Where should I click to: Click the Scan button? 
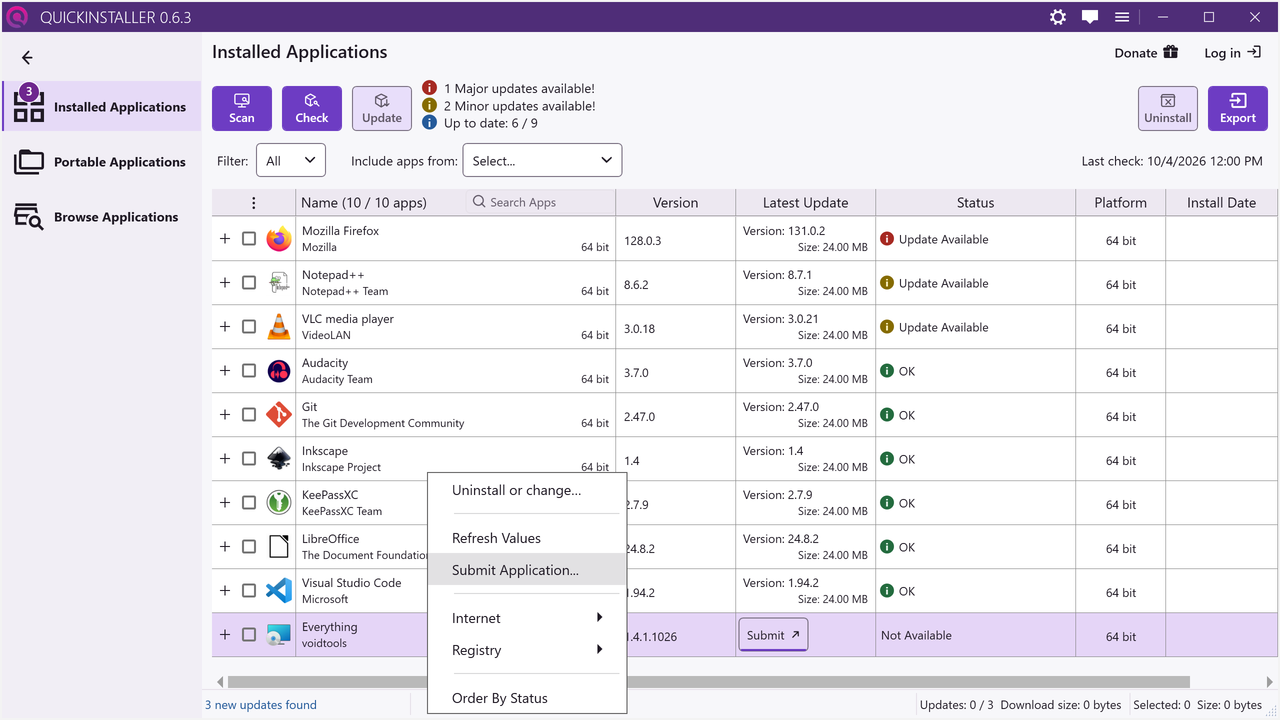point(242,108)
